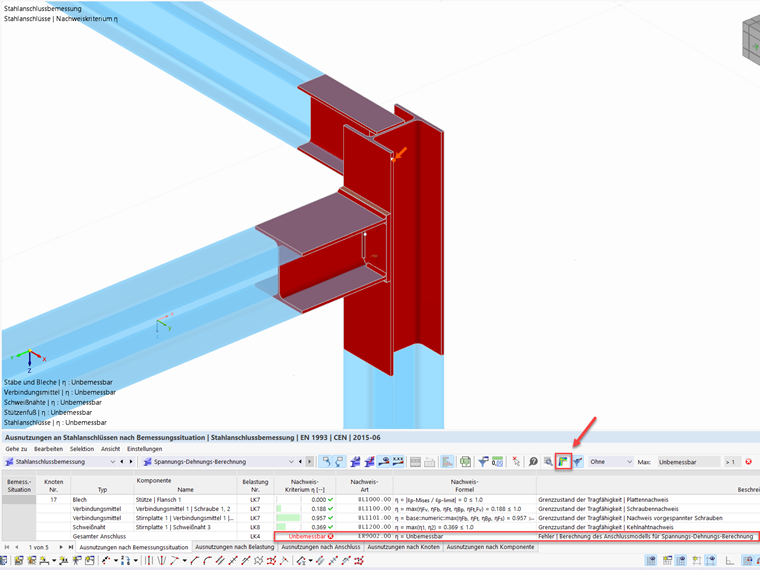Click the star-shaped polygon tool in bottom toolbar

pos(258,561)
